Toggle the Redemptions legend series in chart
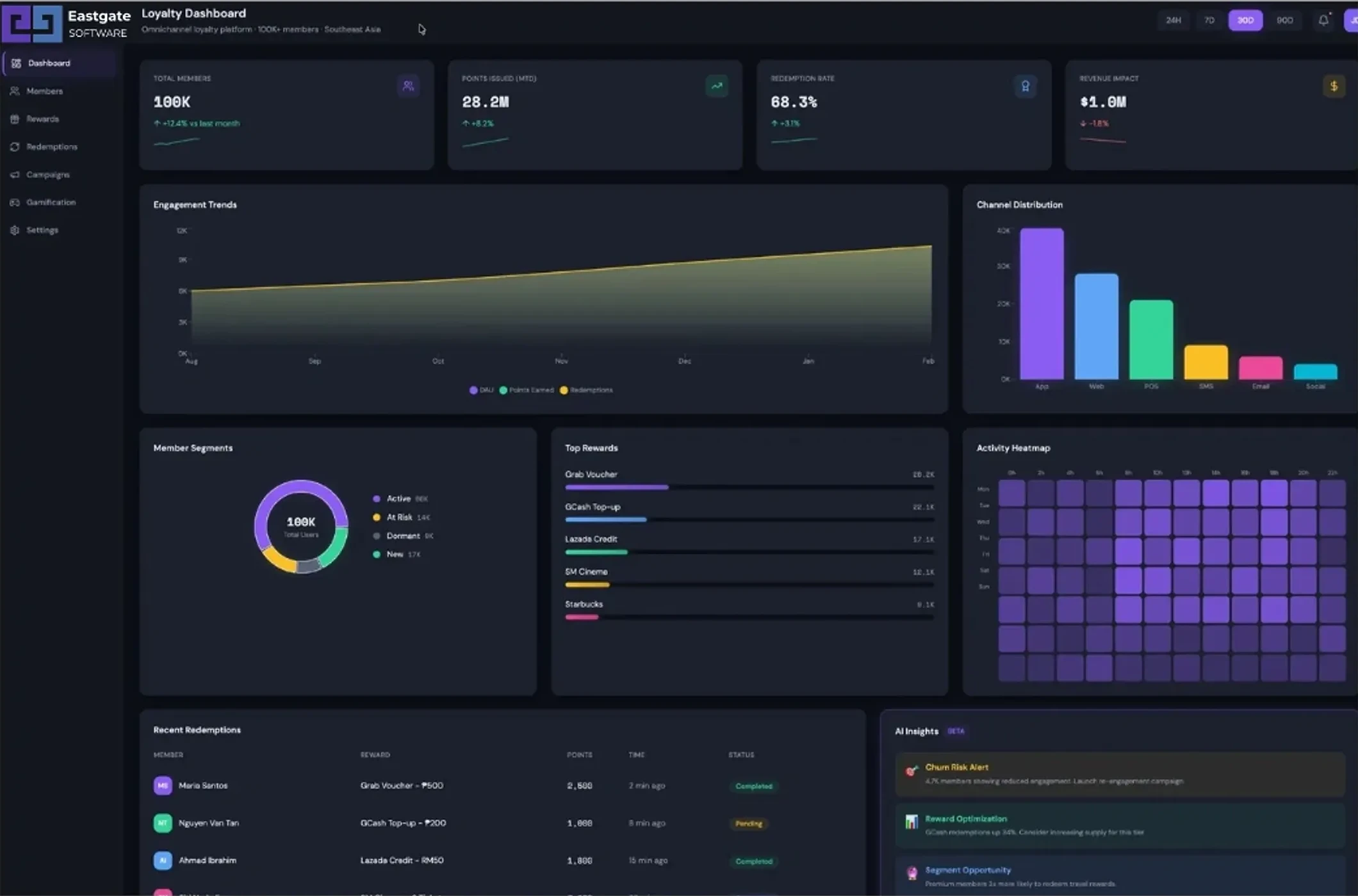 [x=586, y=390]
